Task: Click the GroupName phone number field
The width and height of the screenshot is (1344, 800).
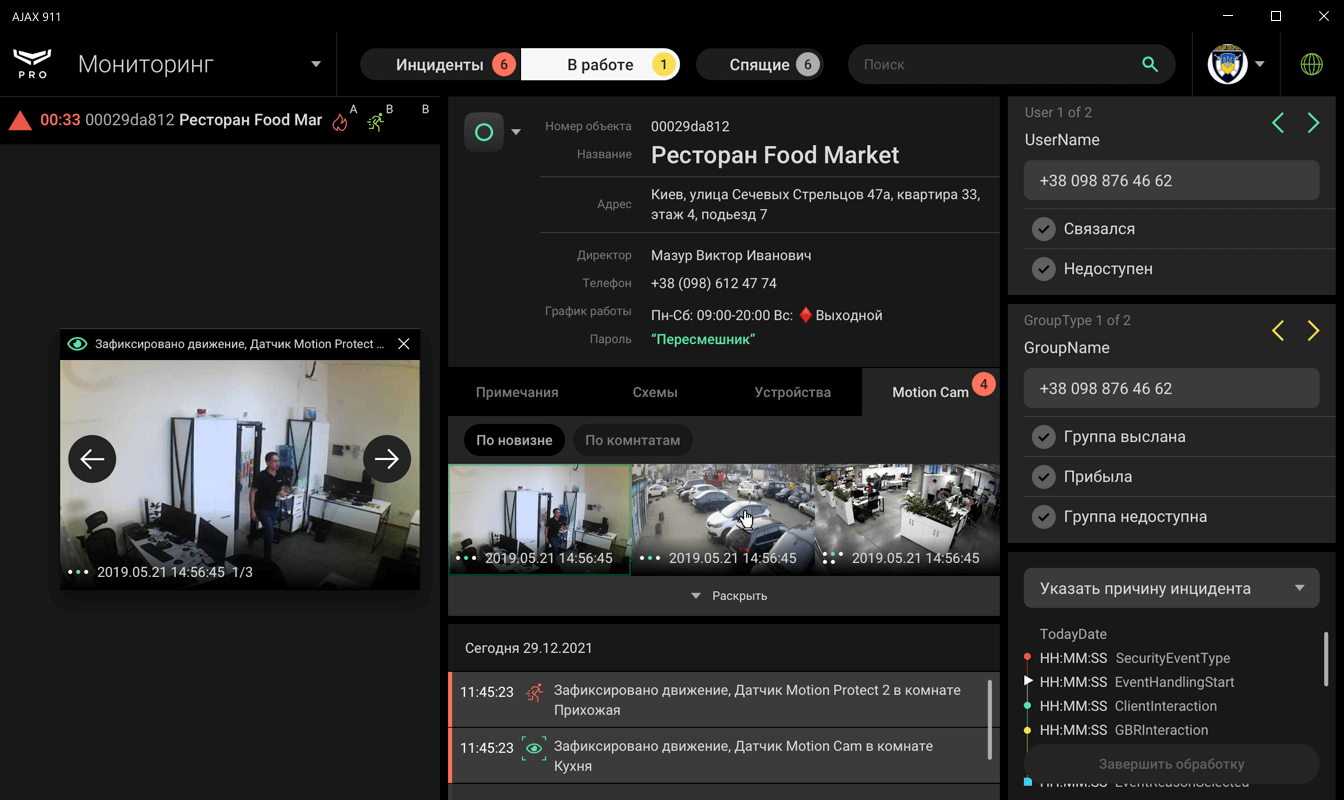Action: point(1171,389)
